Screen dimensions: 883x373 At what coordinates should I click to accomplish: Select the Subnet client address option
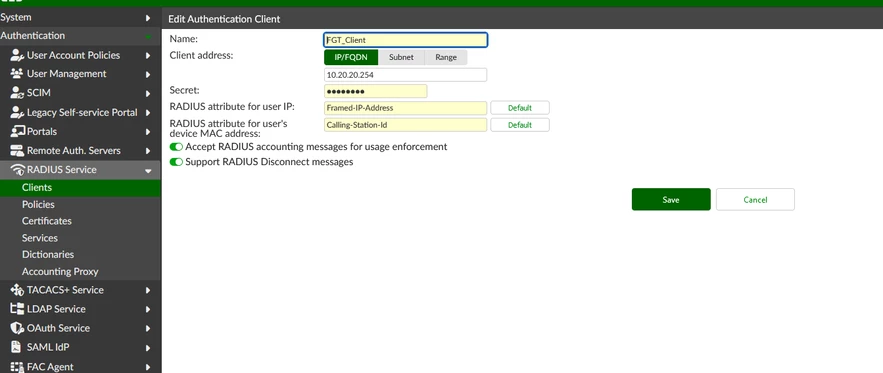[401, 57]
